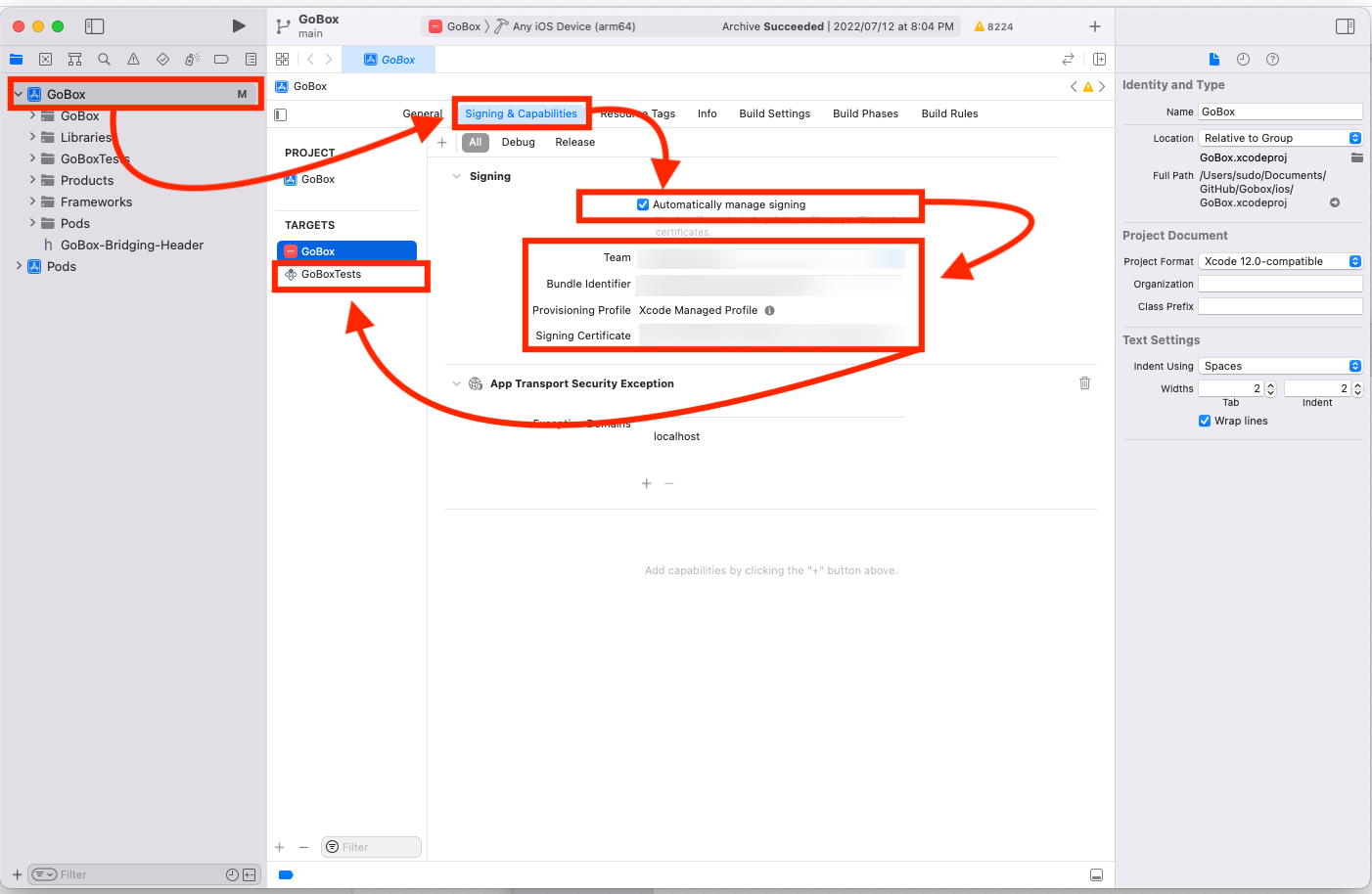1372x894 pixels.
Task: Open the Test navigator diamond icon
Action: [x=162, y=60]
